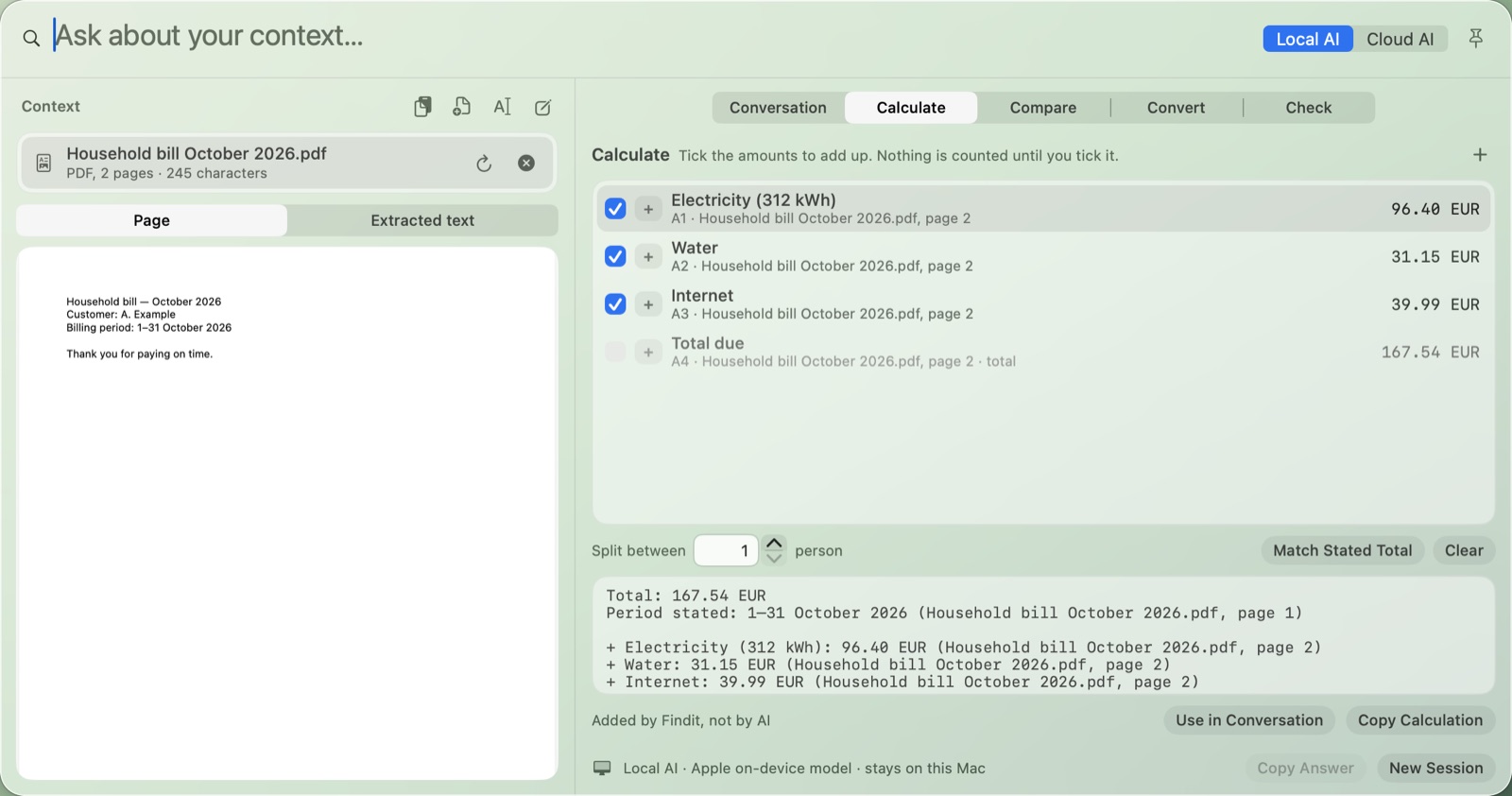The width and height of the screenshot is (1512, 796).
Task: Open the Check tab
Action: pyautogui.click(x=1309, y=108)
